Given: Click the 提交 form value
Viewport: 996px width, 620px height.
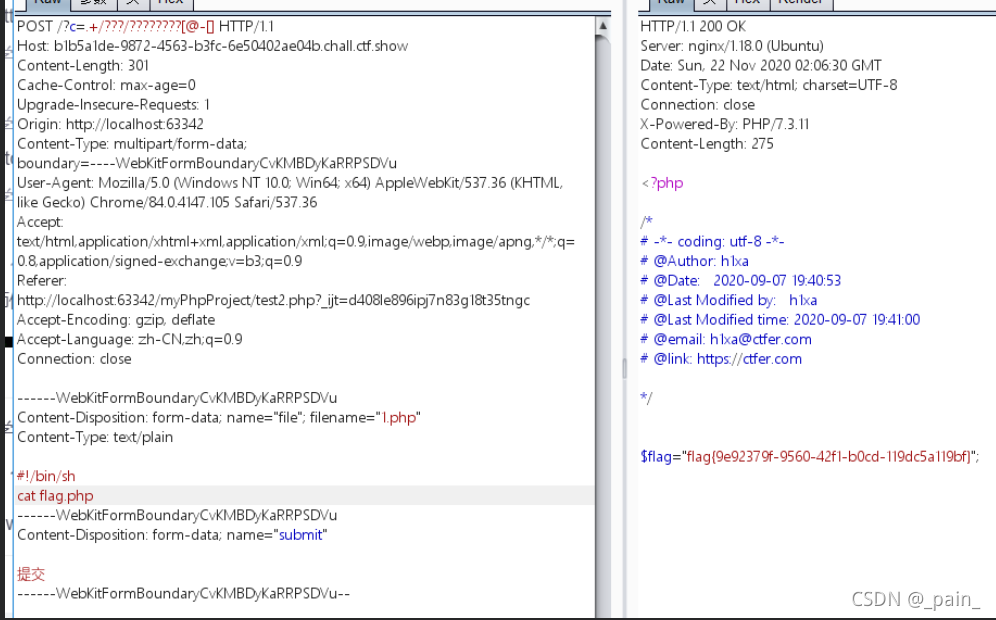Looking at the screenshot, I should click(30, 574).
